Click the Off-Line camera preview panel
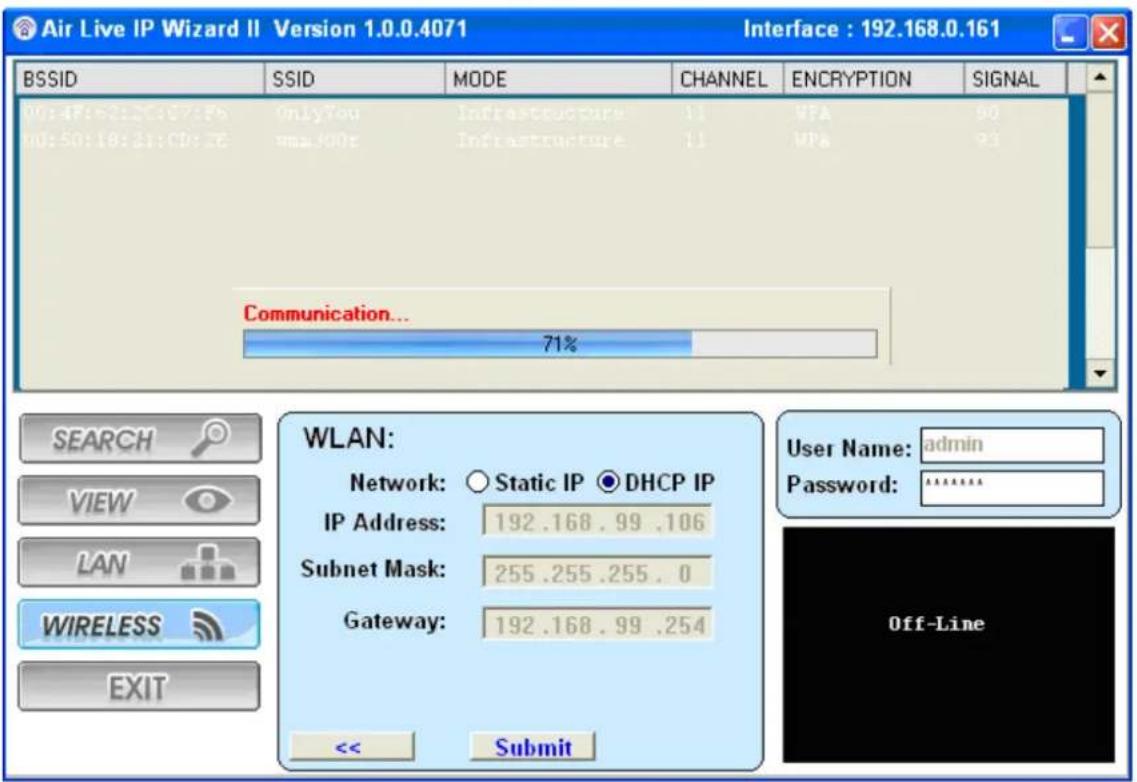 948,644
